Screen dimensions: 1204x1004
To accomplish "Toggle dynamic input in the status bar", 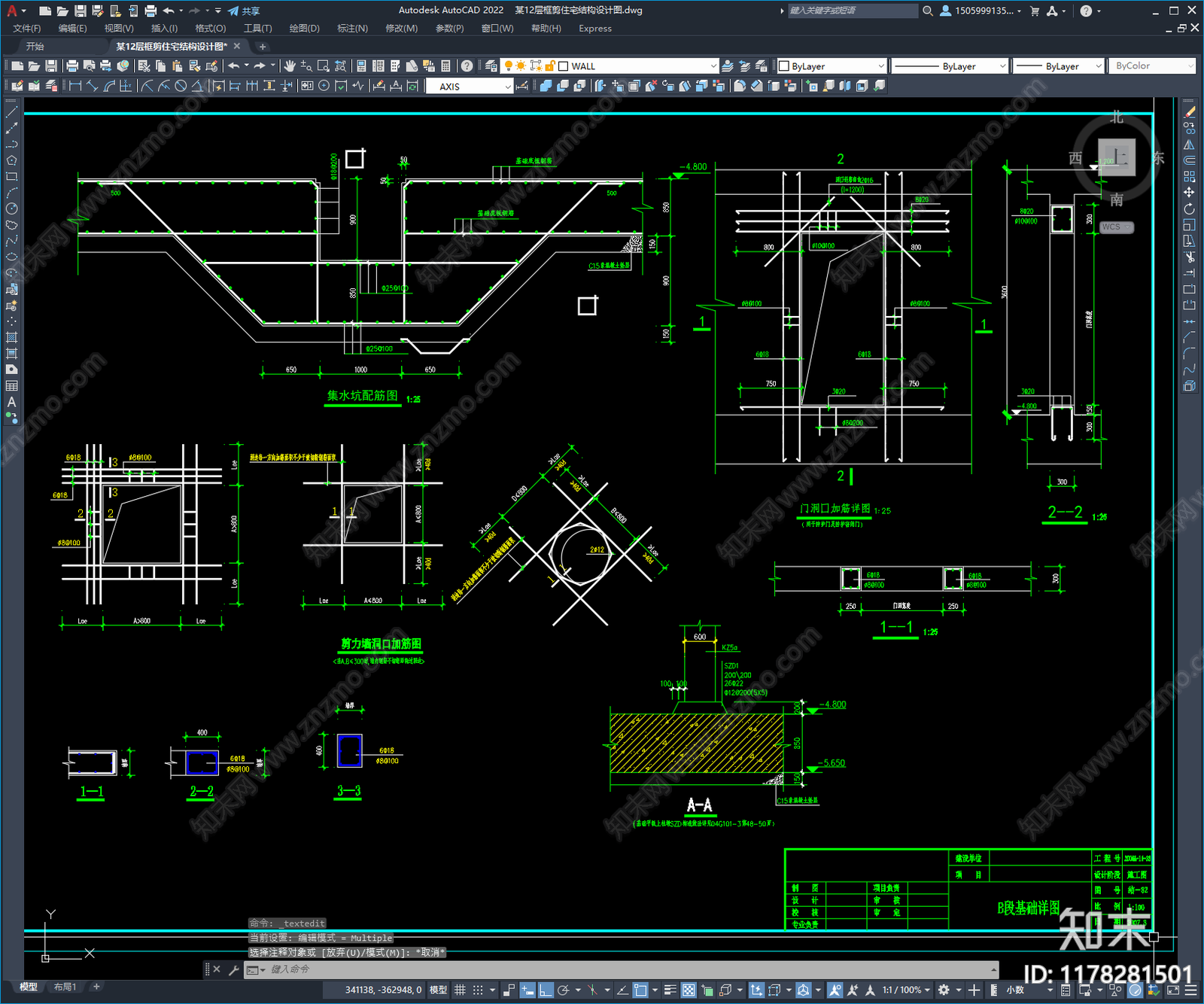I will pyautogui.click(x=528, y=990).
